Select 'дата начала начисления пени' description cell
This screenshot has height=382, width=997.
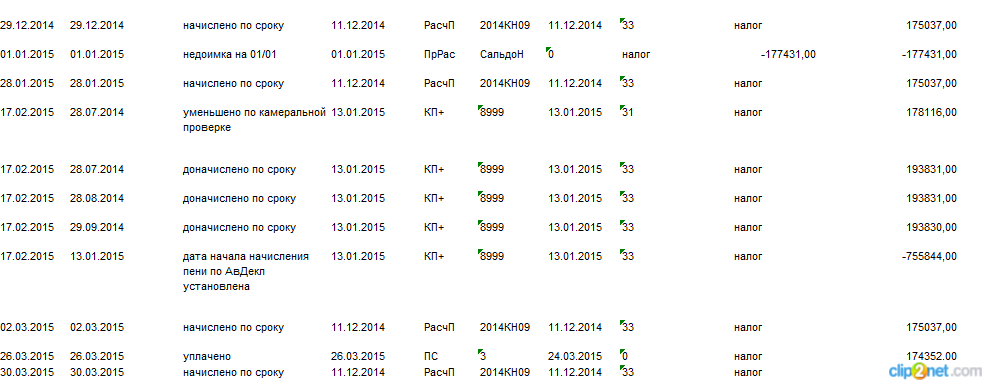[x=245, y=271]
